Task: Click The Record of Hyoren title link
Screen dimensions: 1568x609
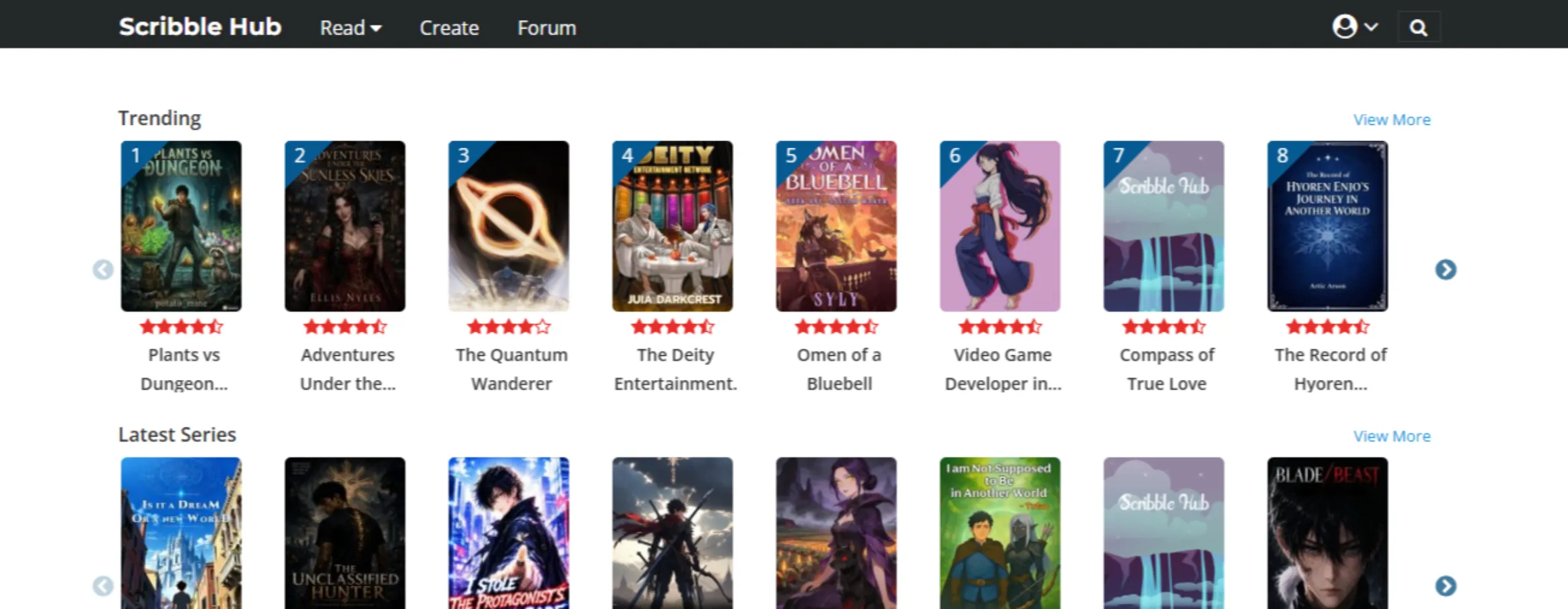Action: pos(1330,369)
